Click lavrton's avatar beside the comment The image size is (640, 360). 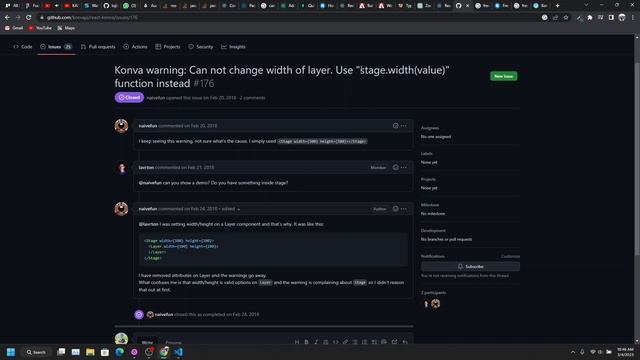(121, 168)
